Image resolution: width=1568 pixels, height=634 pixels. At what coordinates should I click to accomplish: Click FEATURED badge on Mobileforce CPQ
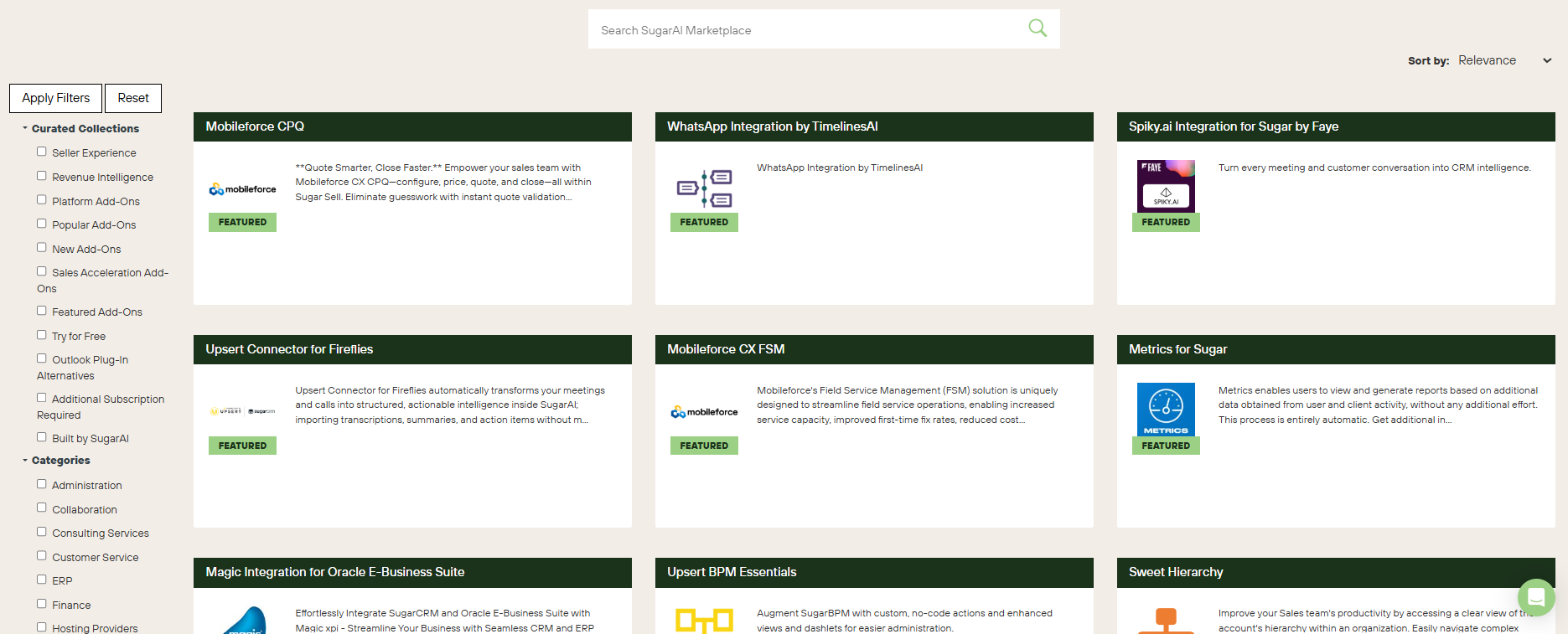point(242,222)
